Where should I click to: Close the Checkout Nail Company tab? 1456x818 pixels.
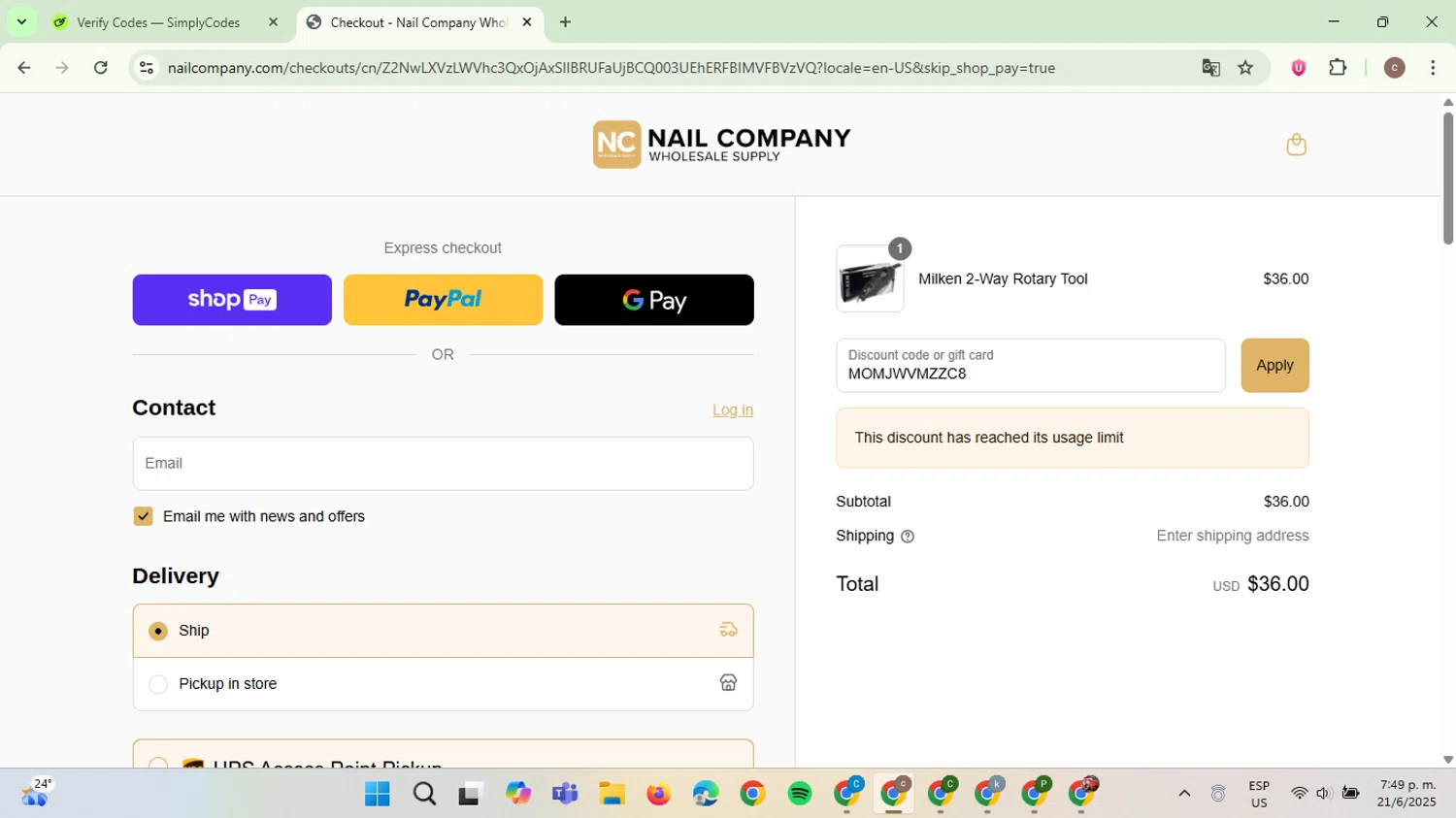[x=527, y=22]
